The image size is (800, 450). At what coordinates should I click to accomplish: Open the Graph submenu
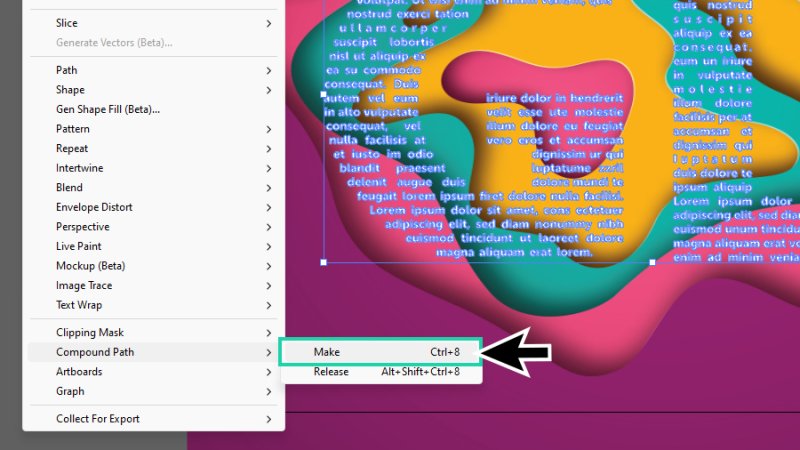(154, 391)
